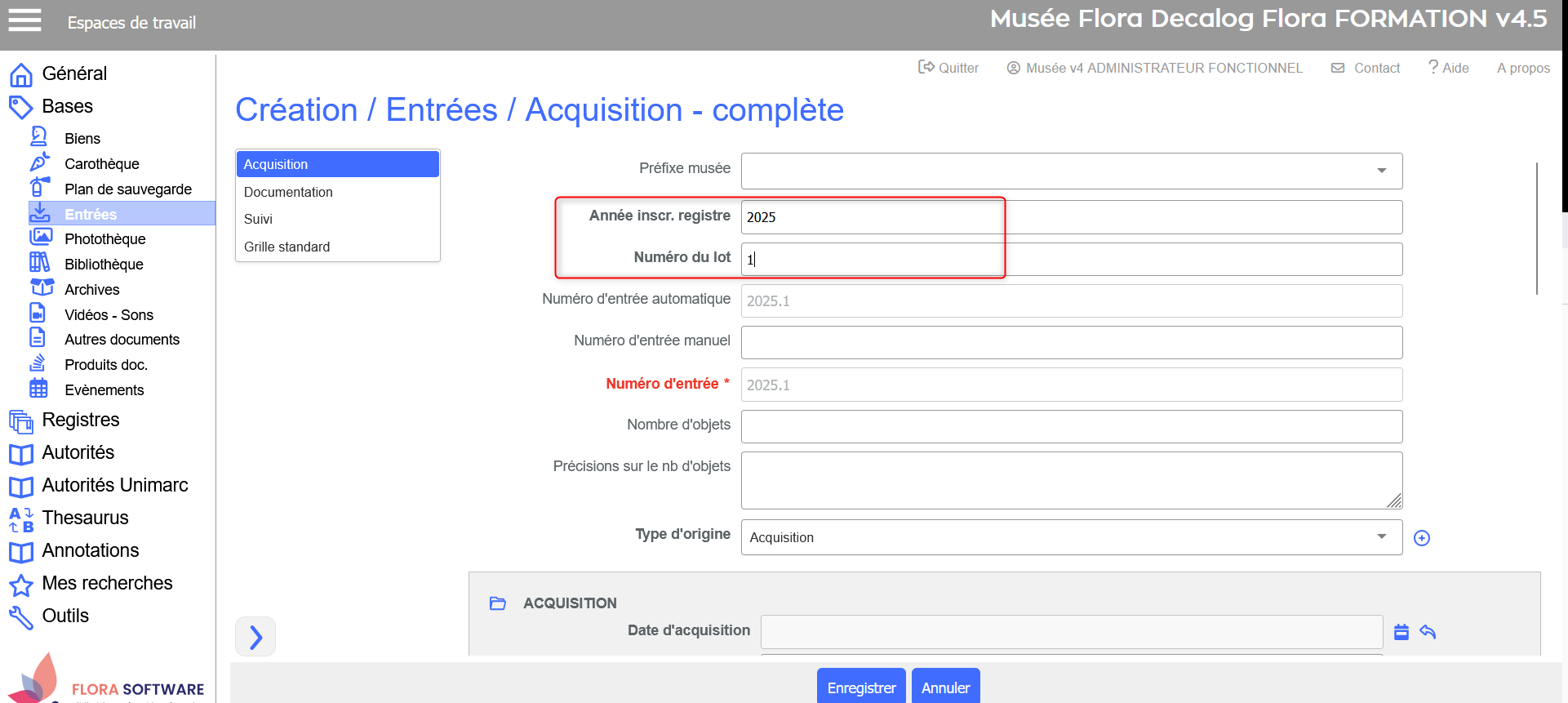
Task: Click the Produits doc. stack icon
Action: [38, 363]
